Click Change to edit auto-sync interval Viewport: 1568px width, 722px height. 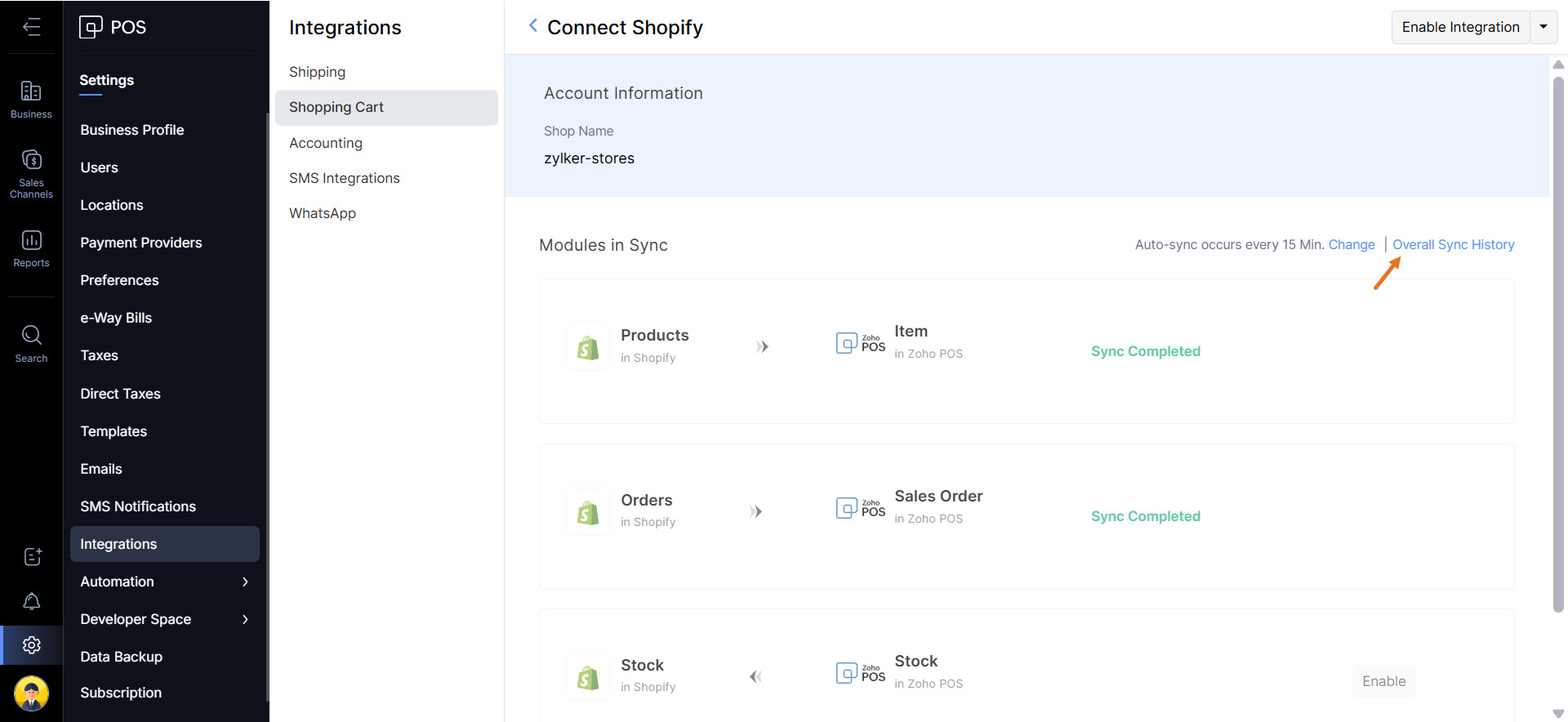click(1351, 244)
